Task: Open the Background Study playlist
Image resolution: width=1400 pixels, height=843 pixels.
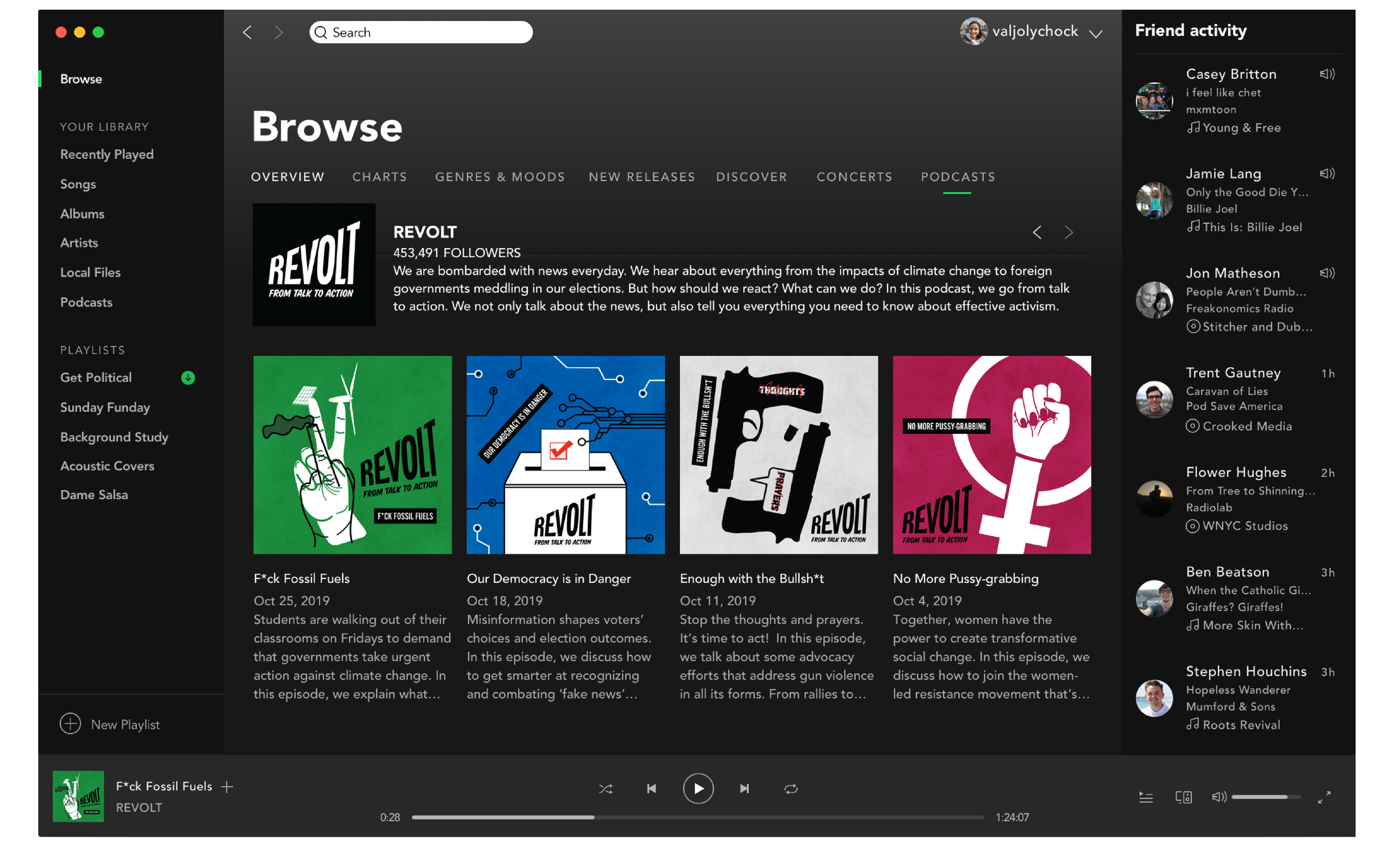Action: [114, 437]
